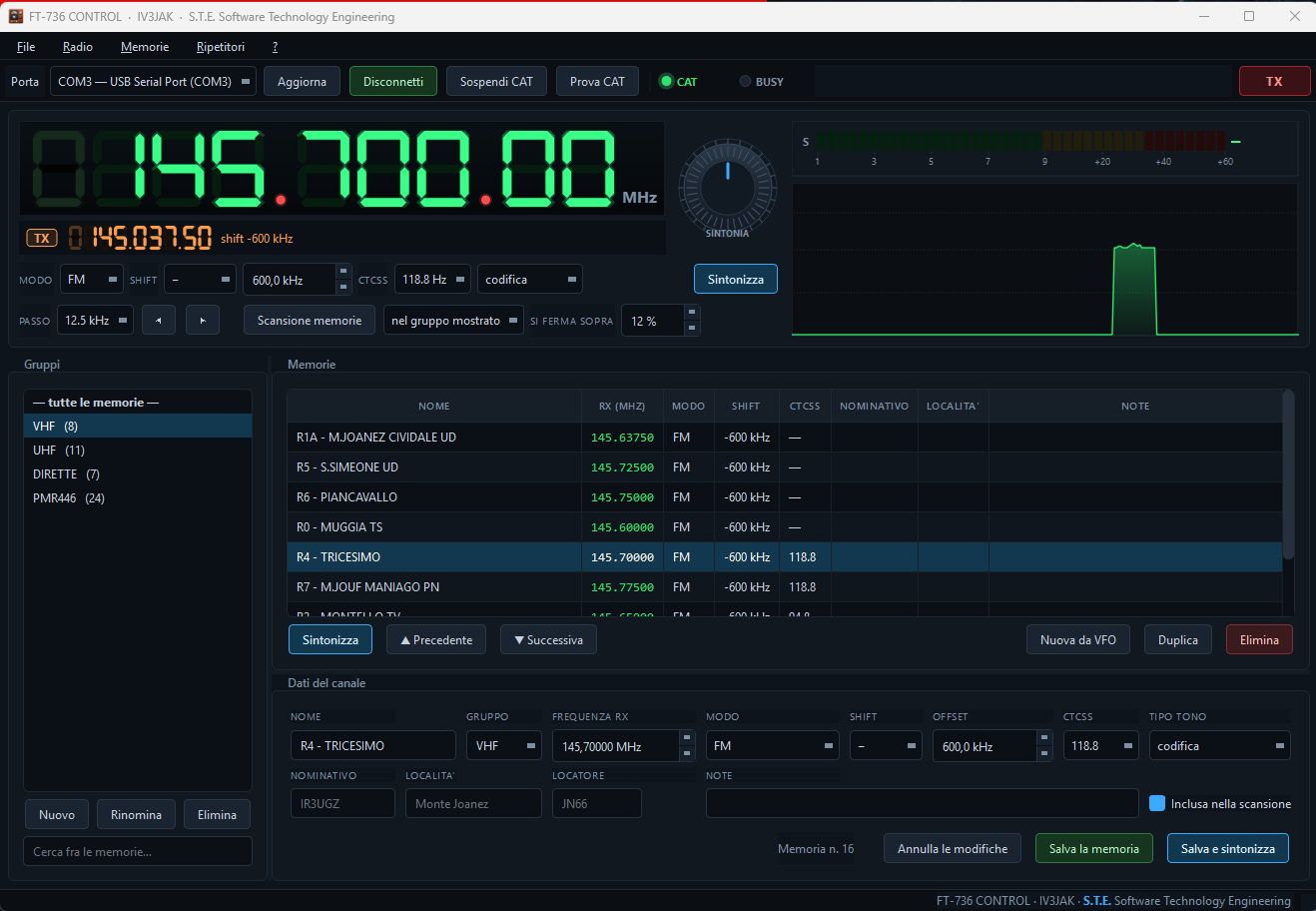This screenshot has height=911, width=1316.
Task: Click Rinomina group button
Action: pos(136,815)
